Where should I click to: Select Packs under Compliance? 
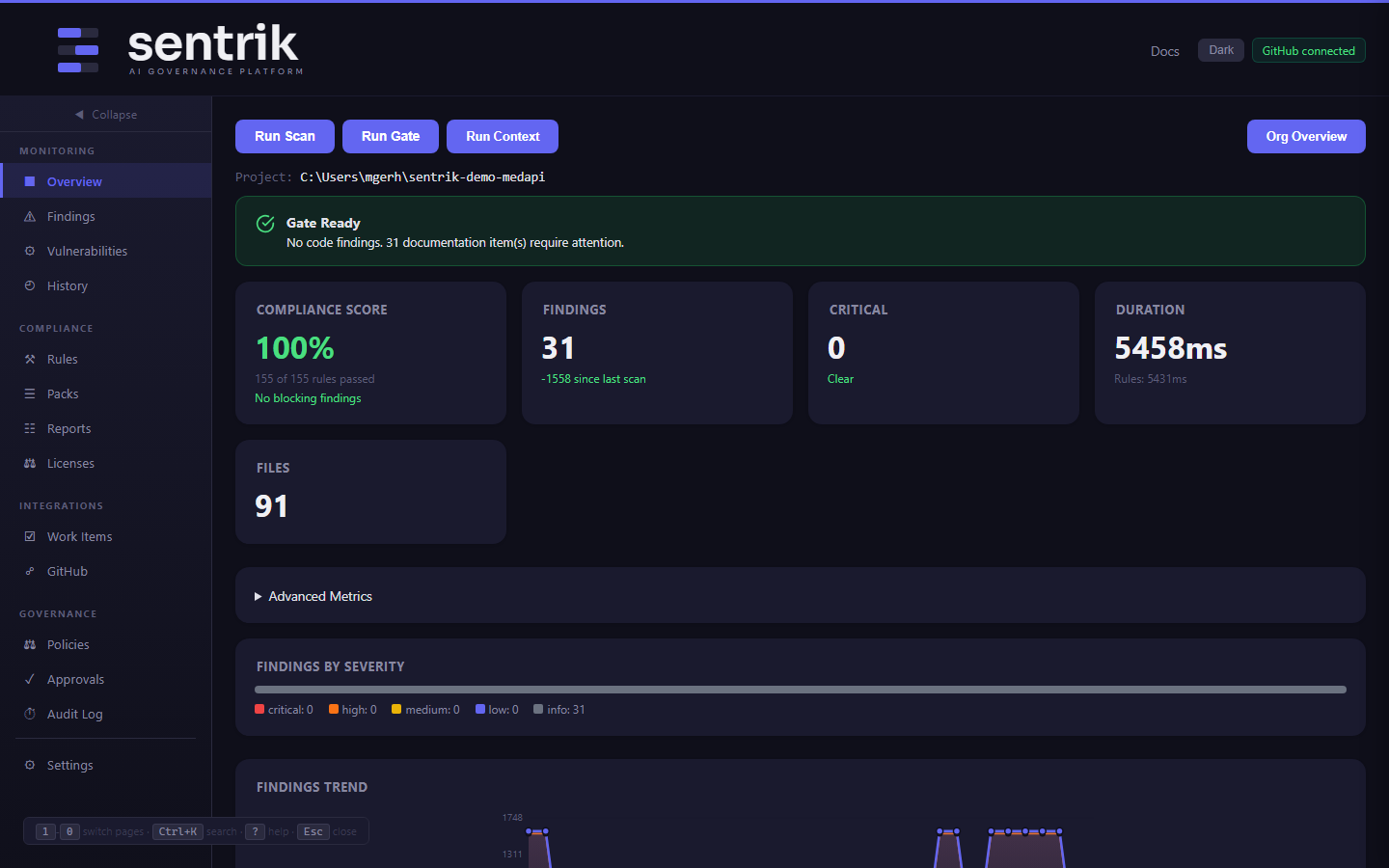106,393
